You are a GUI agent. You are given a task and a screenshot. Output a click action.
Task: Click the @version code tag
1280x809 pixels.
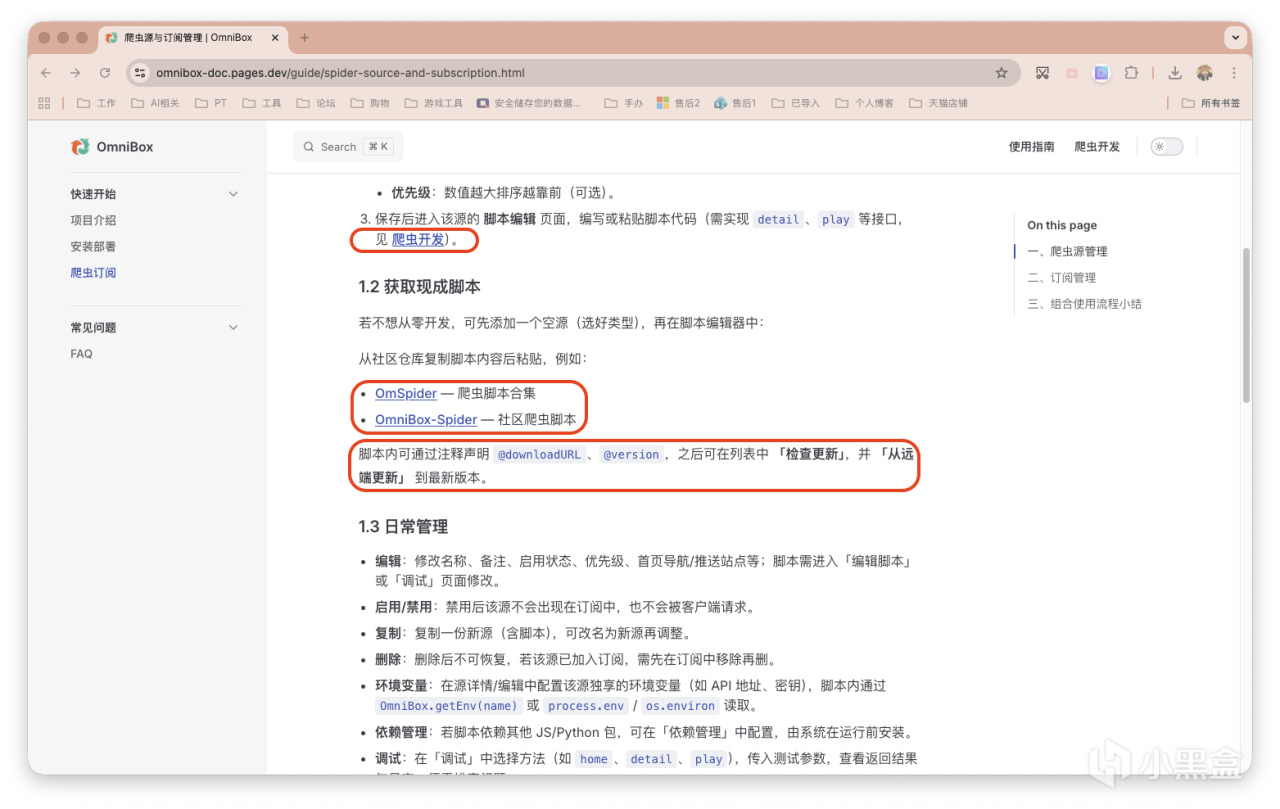(631, 454)
